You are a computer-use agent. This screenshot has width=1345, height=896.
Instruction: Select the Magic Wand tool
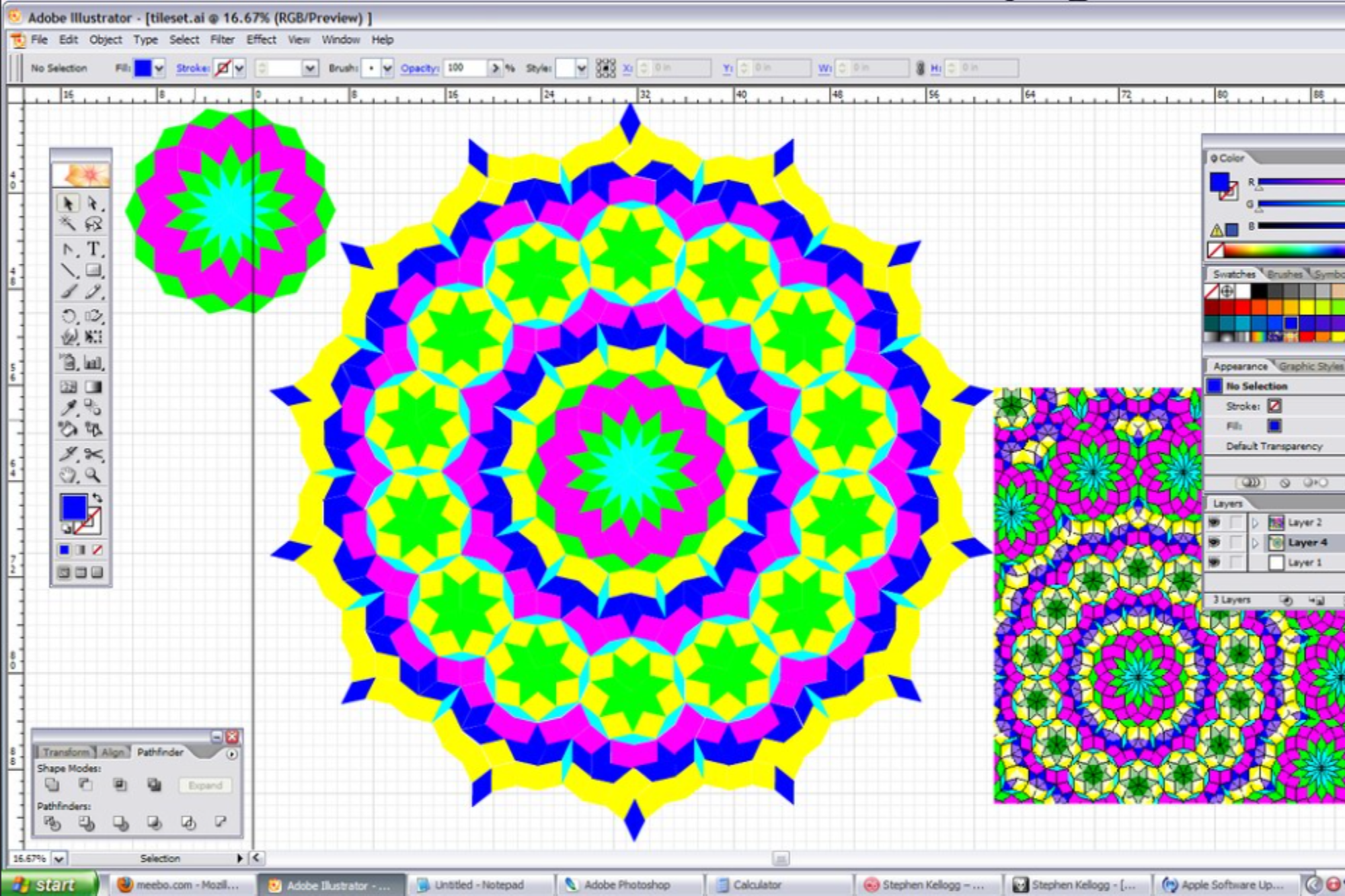[x=68, y=223]
